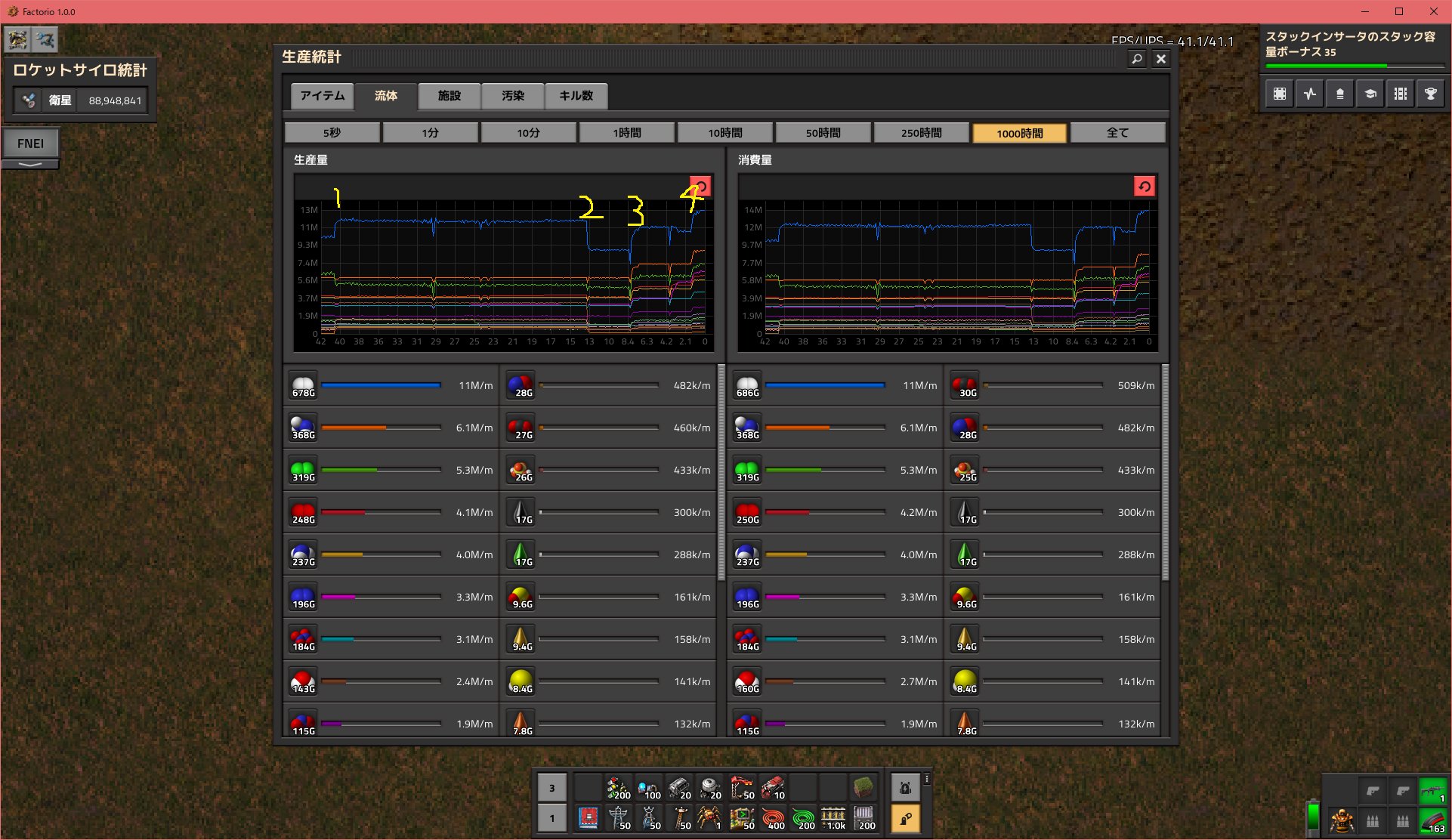Click the 509k/m consumption value
This screenshot has height=840, width=1452.
(x=1135, y=385)
